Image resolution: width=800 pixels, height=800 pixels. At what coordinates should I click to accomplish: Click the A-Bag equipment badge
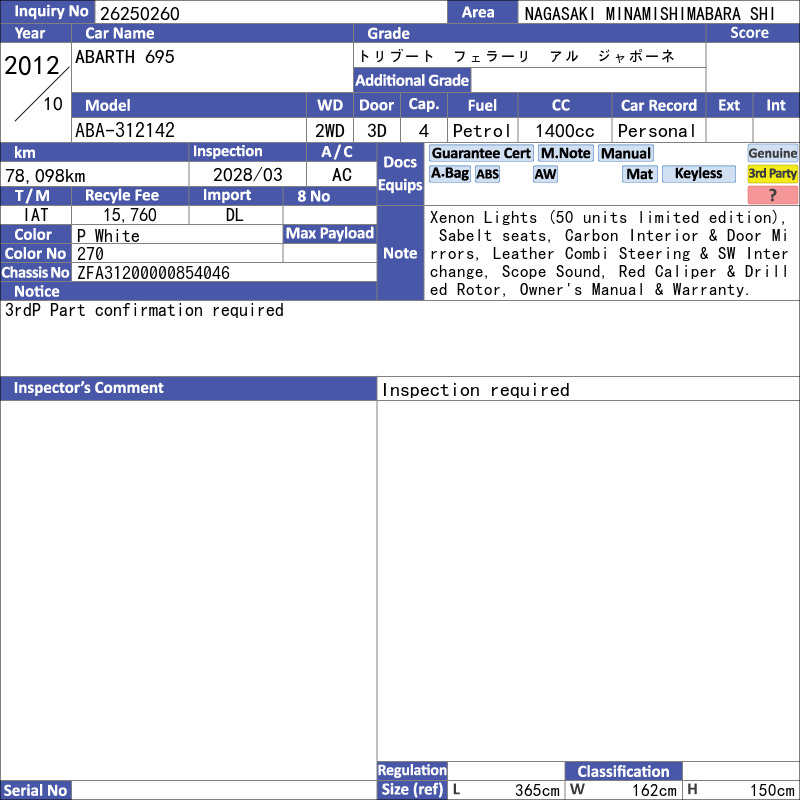[449, 173]
